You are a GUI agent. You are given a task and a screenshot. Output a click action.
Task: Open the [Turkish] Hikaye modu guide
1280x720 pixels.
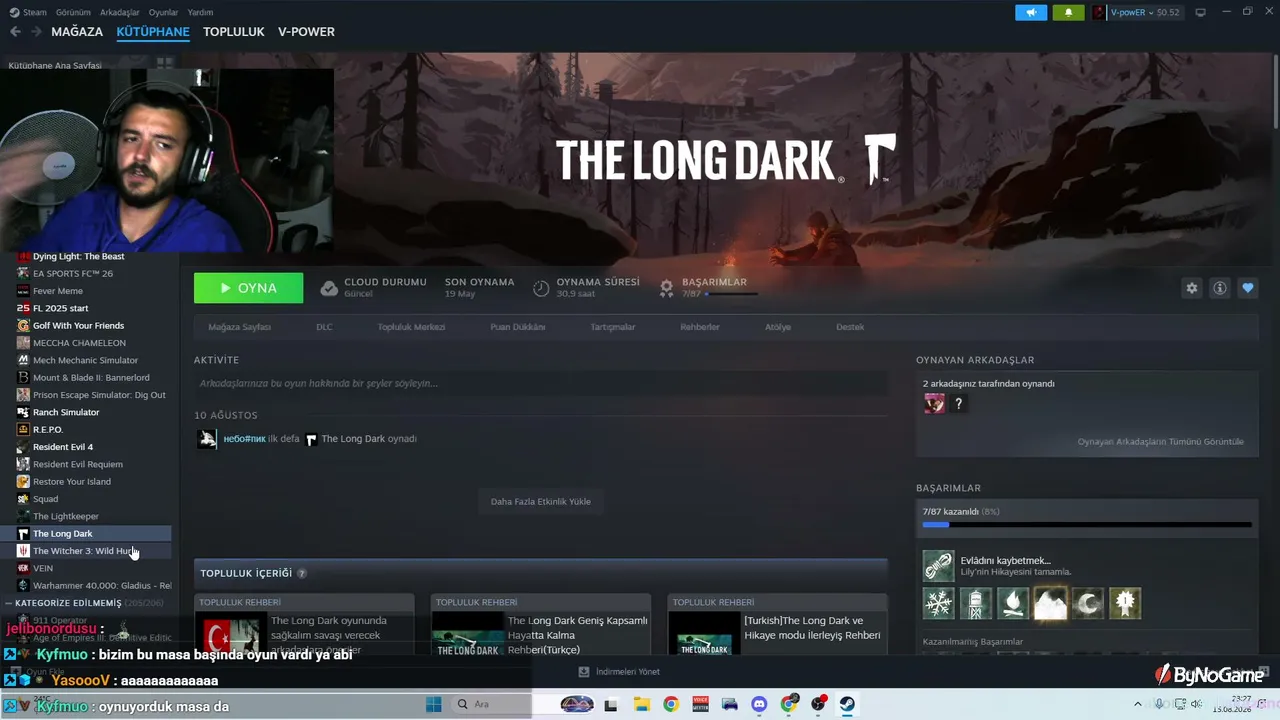(x=777, y=626)
